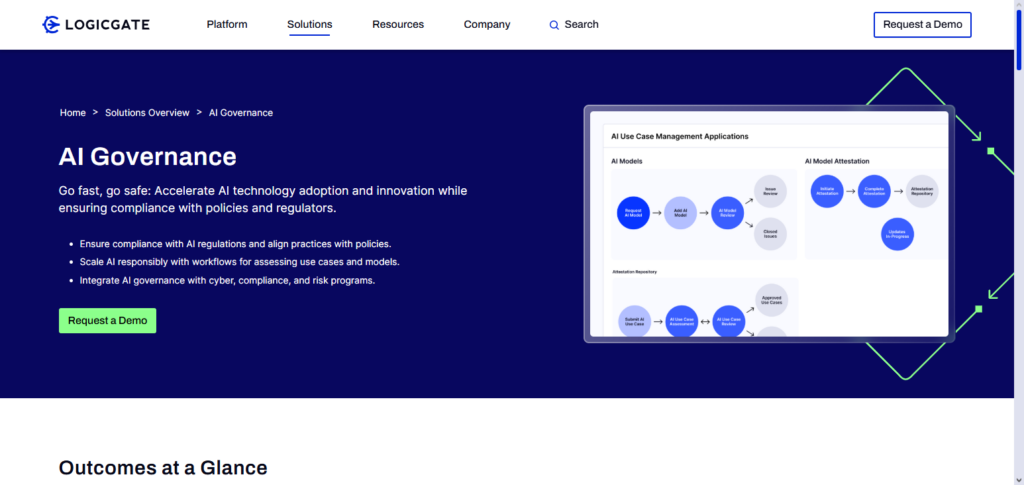This screenshot has height=485, width=1024.
Task: Open the Solutions menu
Action: tap(310, 24)
